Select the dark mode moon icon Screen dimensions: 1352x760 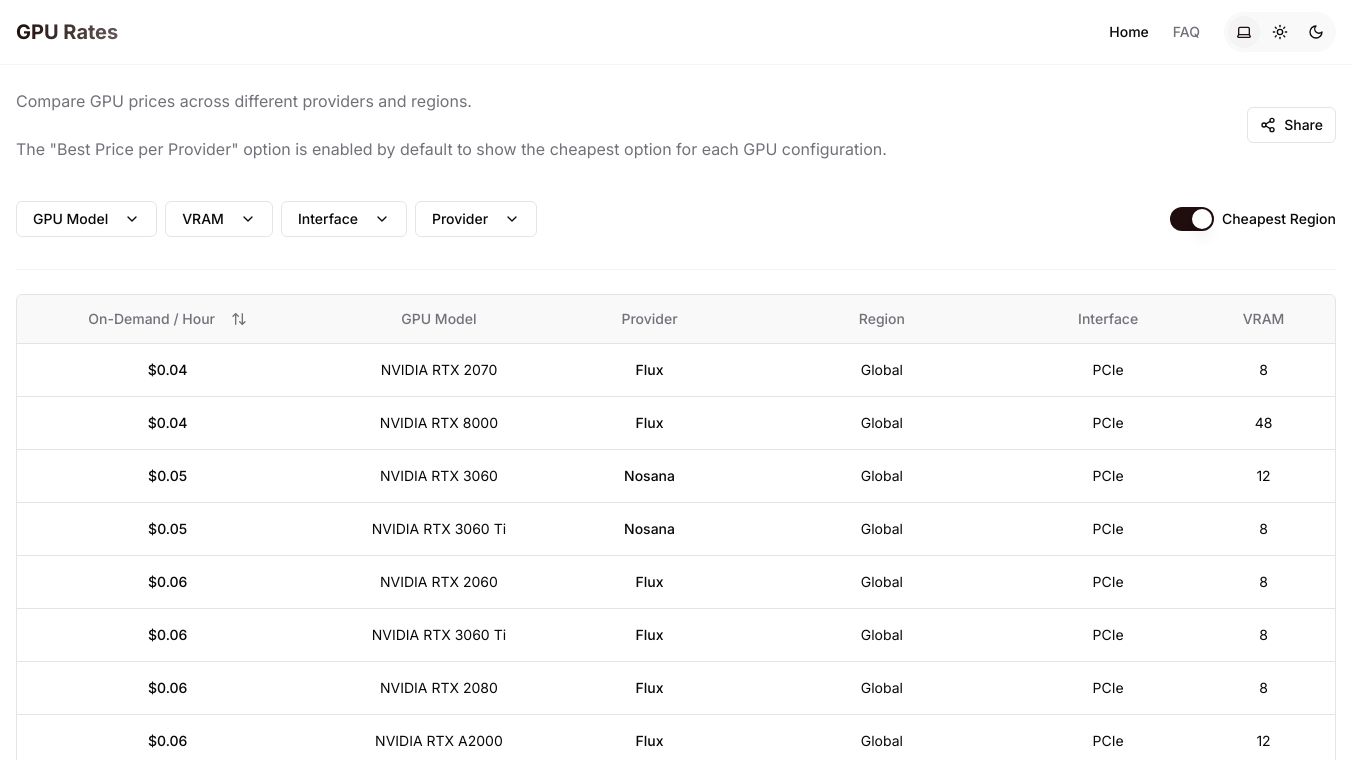(x=1316, y=32)
